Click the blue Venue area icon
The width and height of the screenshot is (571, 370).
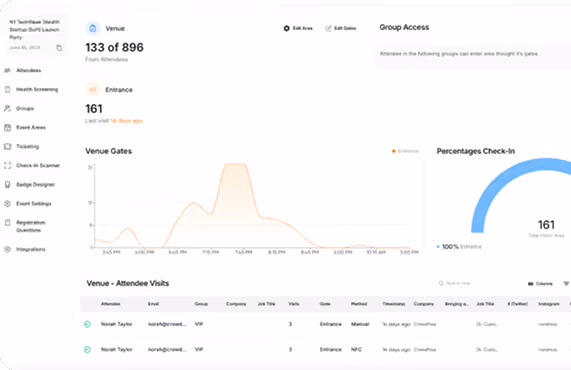pos(92,28)
